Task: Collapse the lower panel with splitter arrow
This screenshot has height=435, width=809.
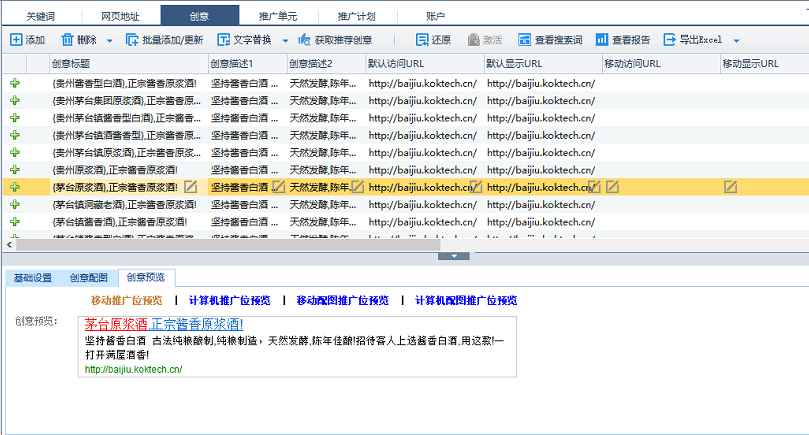Action: point(454,256)
